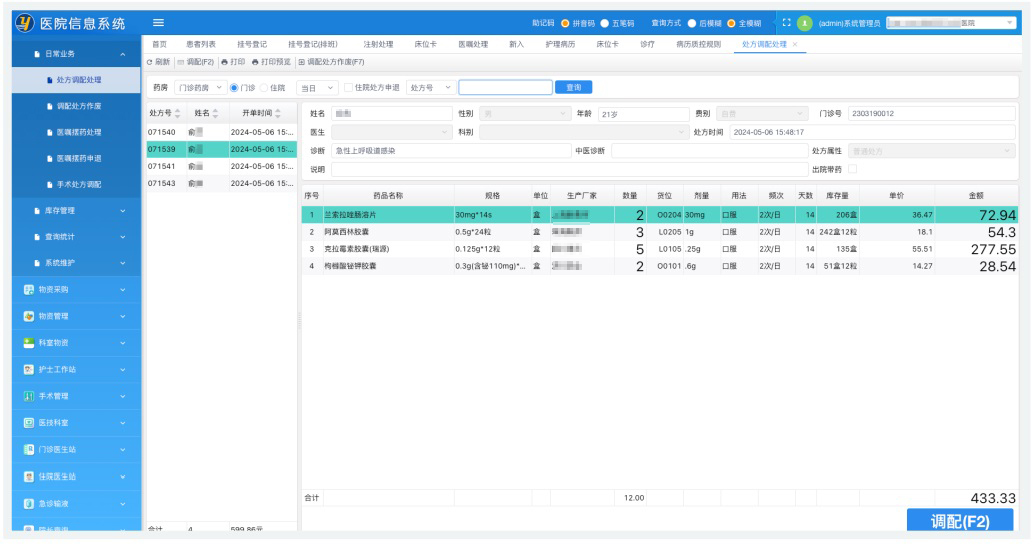This screenshot has height=546, width=1034.
Task: Click the 说明 text field
Action: click(x=570, y=169)
